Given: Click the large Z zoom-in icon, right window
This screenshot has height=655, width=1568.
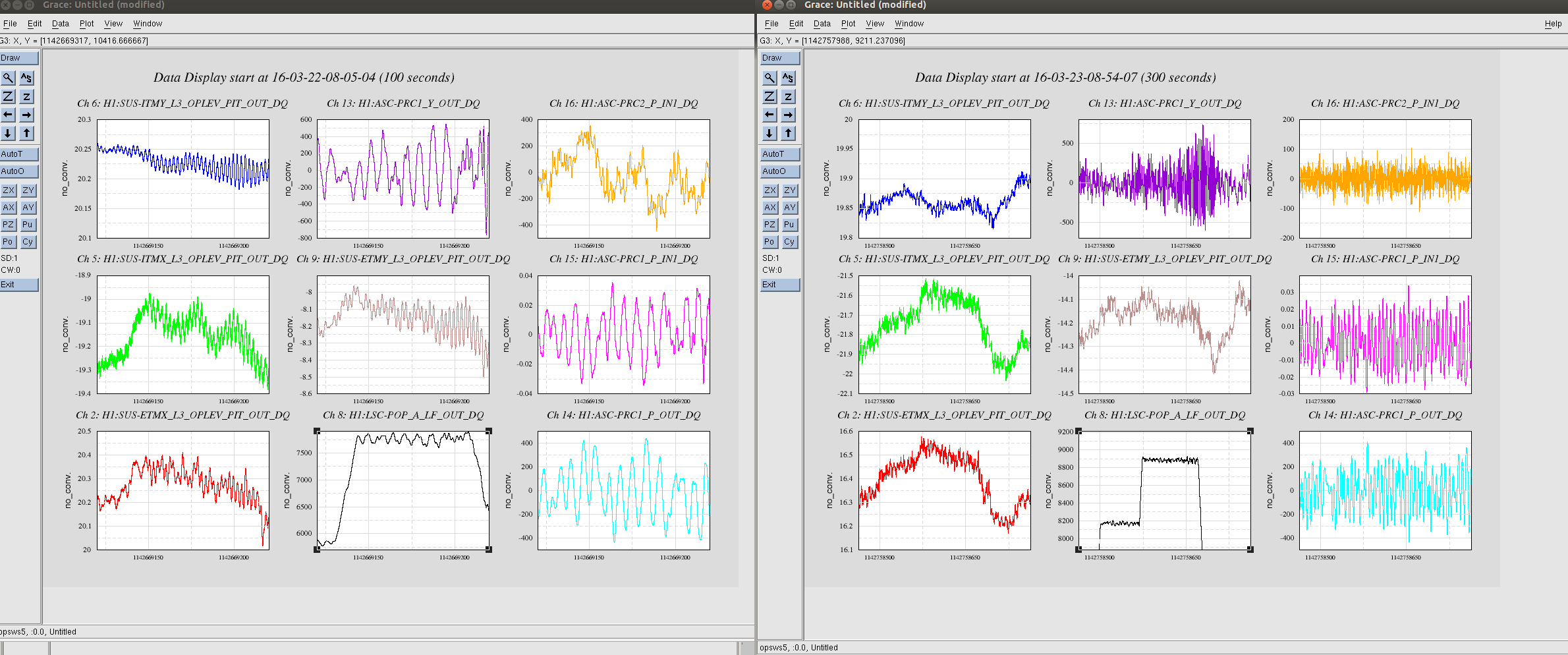Looking at the screenshot, I should [x=770, y=96].
